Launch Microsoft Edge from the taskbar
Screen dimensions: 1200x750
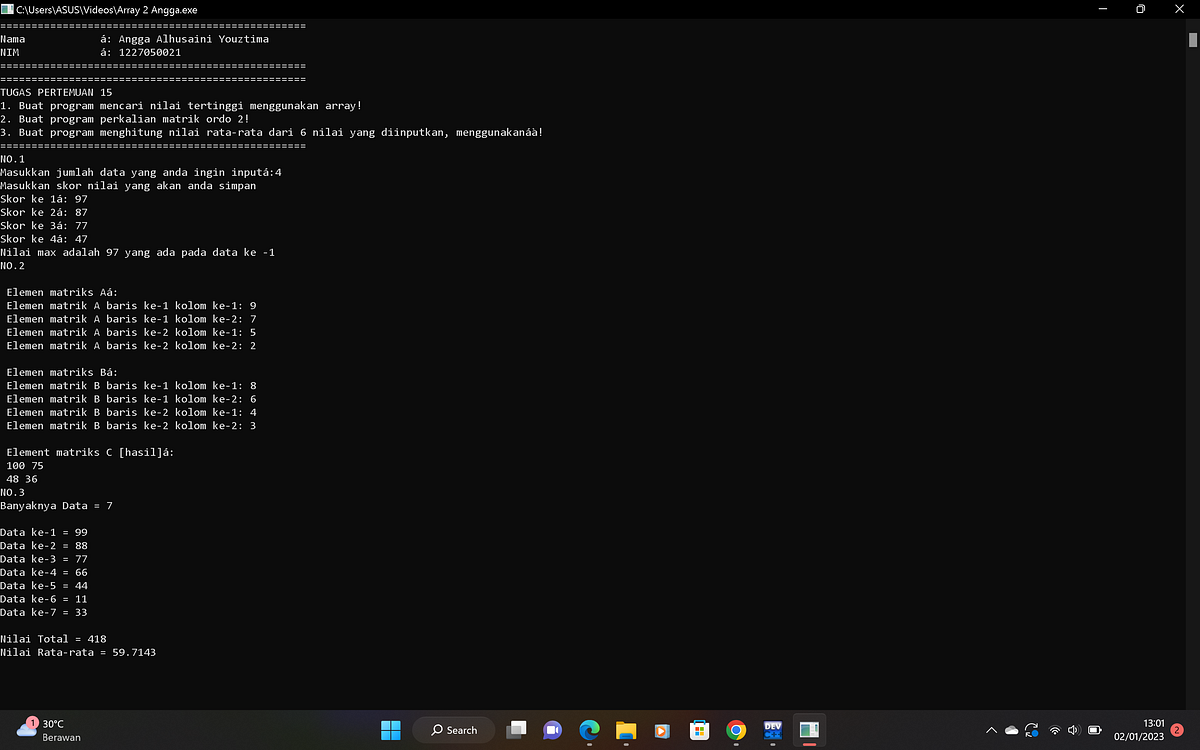pos(589,730)
